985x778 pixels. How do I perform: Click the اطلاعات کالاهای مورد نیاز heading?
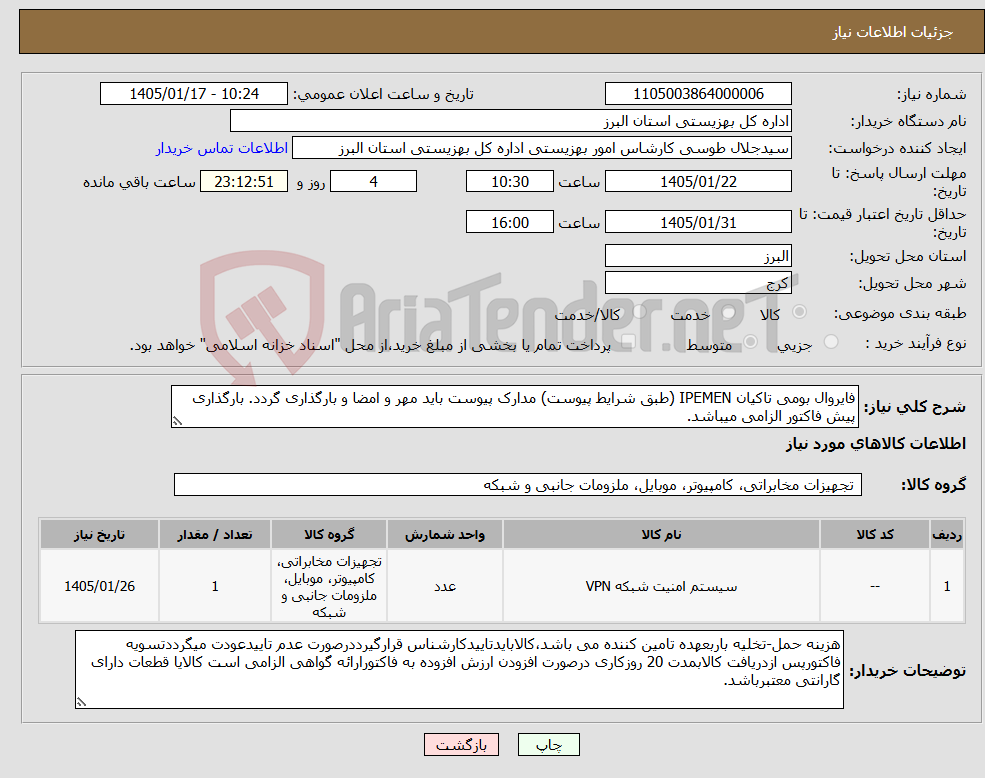click(875, 444)
